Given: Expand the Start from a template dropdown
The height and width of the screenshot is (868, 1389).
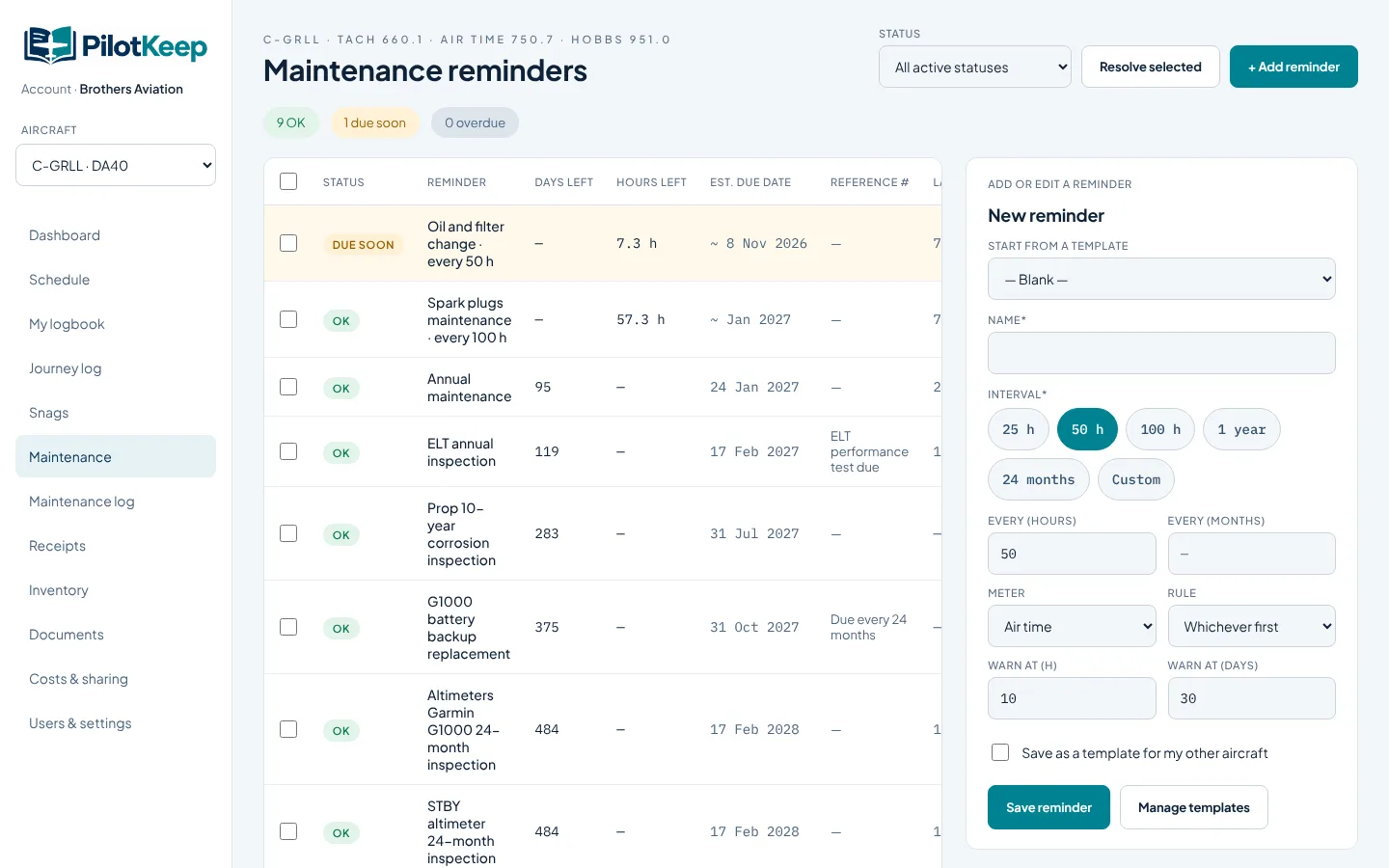Looking at the screenshot, I should 1161,279.
